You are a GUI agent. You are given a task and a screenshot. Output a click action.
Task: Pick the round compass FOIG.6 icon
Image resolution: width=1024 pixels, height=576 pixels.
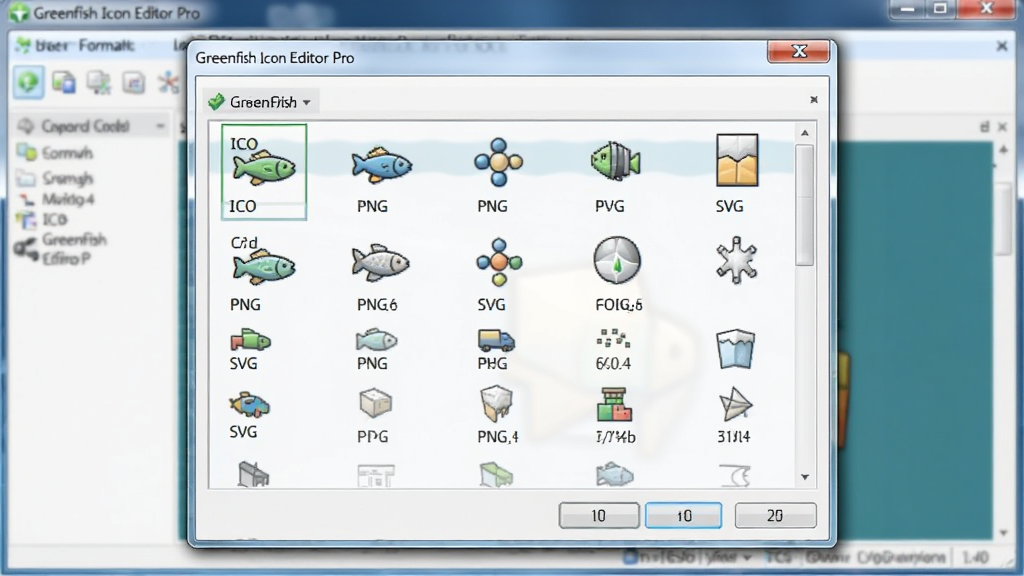[x=617, y=261]
